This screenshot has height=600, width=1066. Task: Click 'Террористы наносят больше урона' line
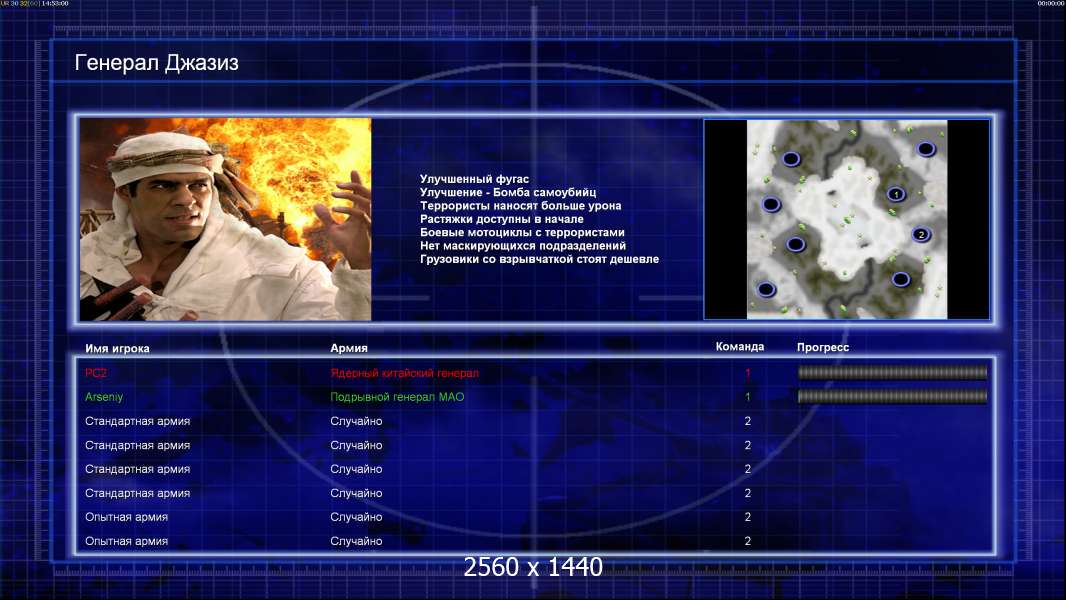coord(520,206)
